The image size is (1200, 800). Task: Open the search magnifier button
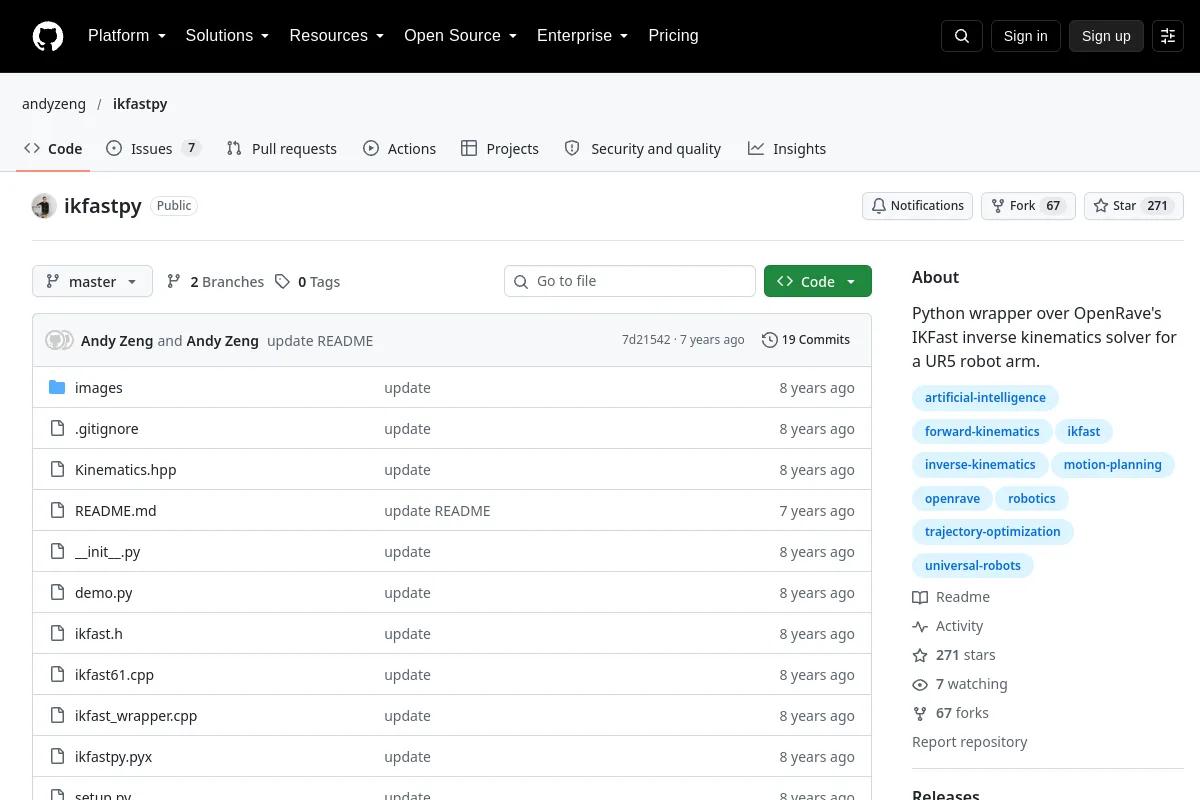point(962,36)
